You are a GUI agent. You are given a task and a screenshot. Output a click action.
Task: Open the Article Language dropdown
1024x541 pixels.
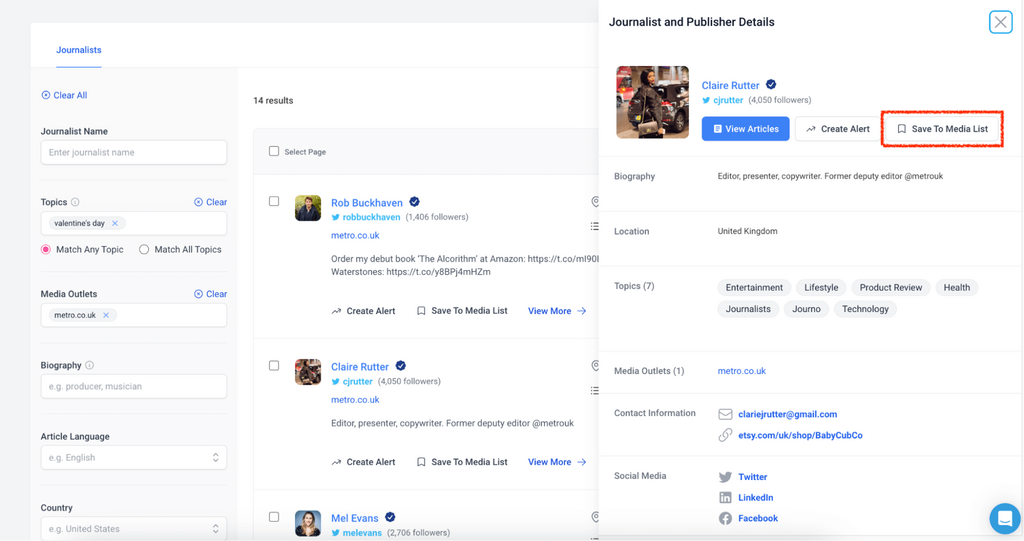tap(134, 457)
